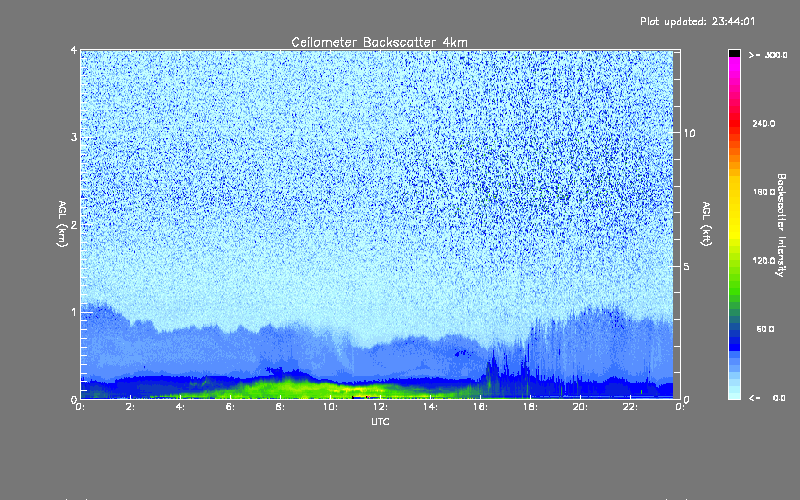
Task: Select the '20:' UTC tick label
Action: tap(581, 407)
